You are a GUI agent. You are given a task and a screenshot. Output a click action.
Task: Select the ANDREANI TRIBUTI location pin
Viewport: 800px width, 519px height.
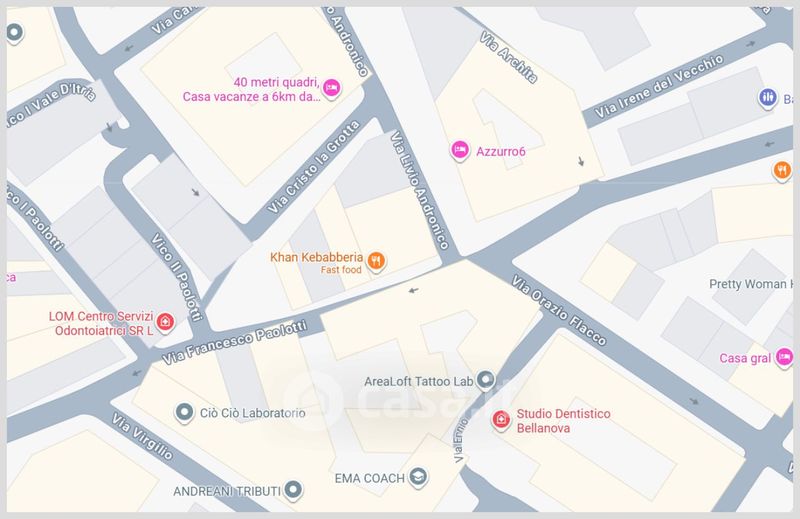click(x=293, y=490)
